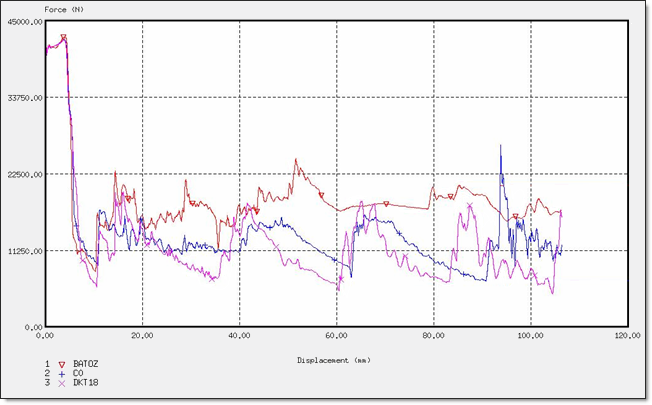Select the BATOZ legend label
The image size is (652, 405).
coord(86,365)
